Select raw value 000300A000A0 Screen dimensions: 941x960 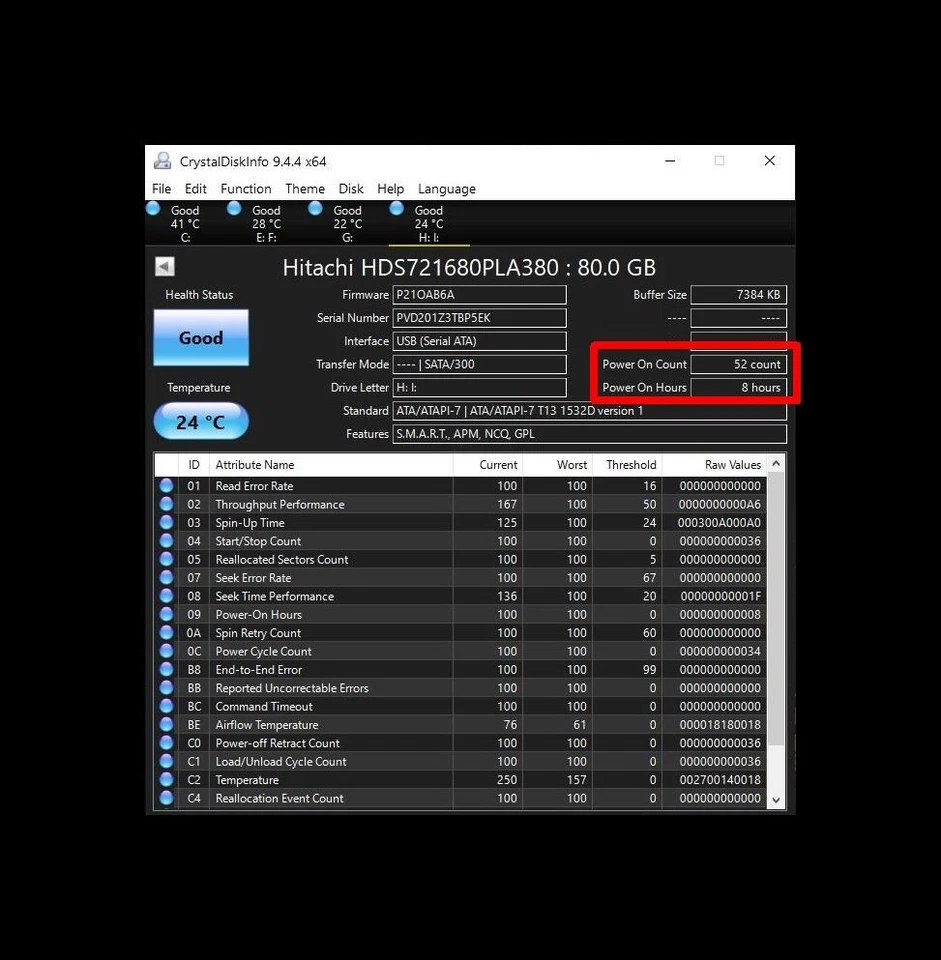[719, 523]
